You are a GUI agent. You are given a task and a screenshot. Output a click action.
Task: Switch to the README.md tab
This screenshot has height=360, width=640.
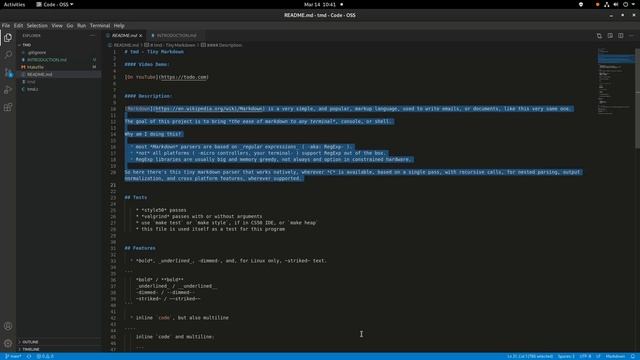click(x=124, y=36)
